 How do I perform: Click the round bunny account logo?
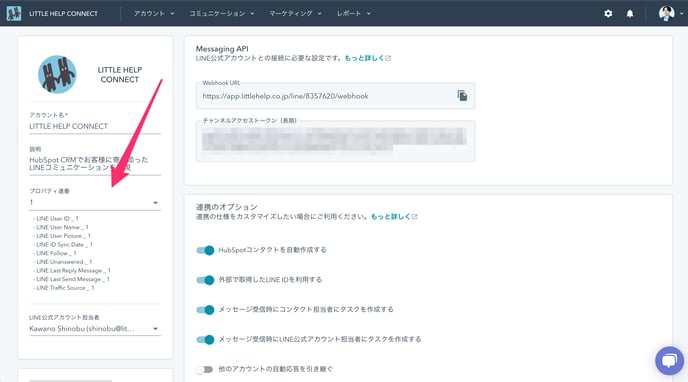(57, 74)
